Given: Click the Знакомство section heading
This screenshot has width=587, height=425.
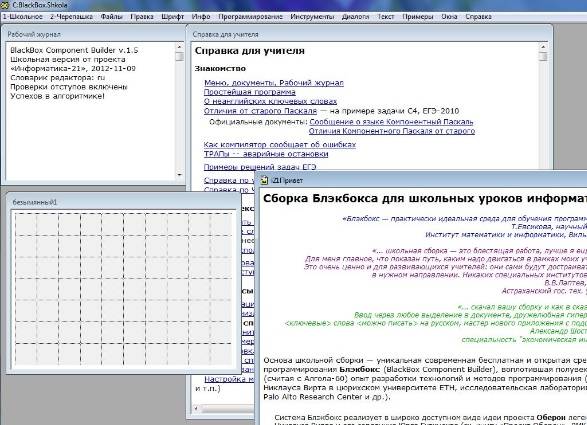Looking at the screenshot, I should [220, 69].
